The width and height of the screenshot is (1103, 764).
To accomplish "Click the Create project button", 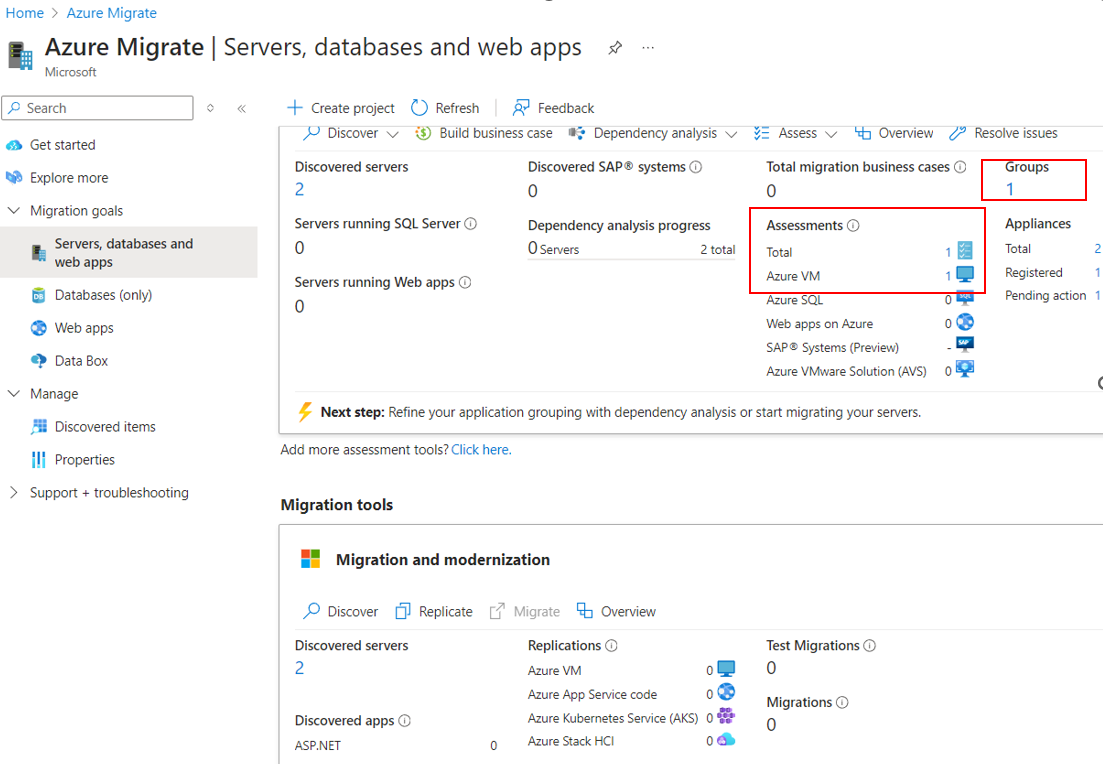I will tap(340, 107).
